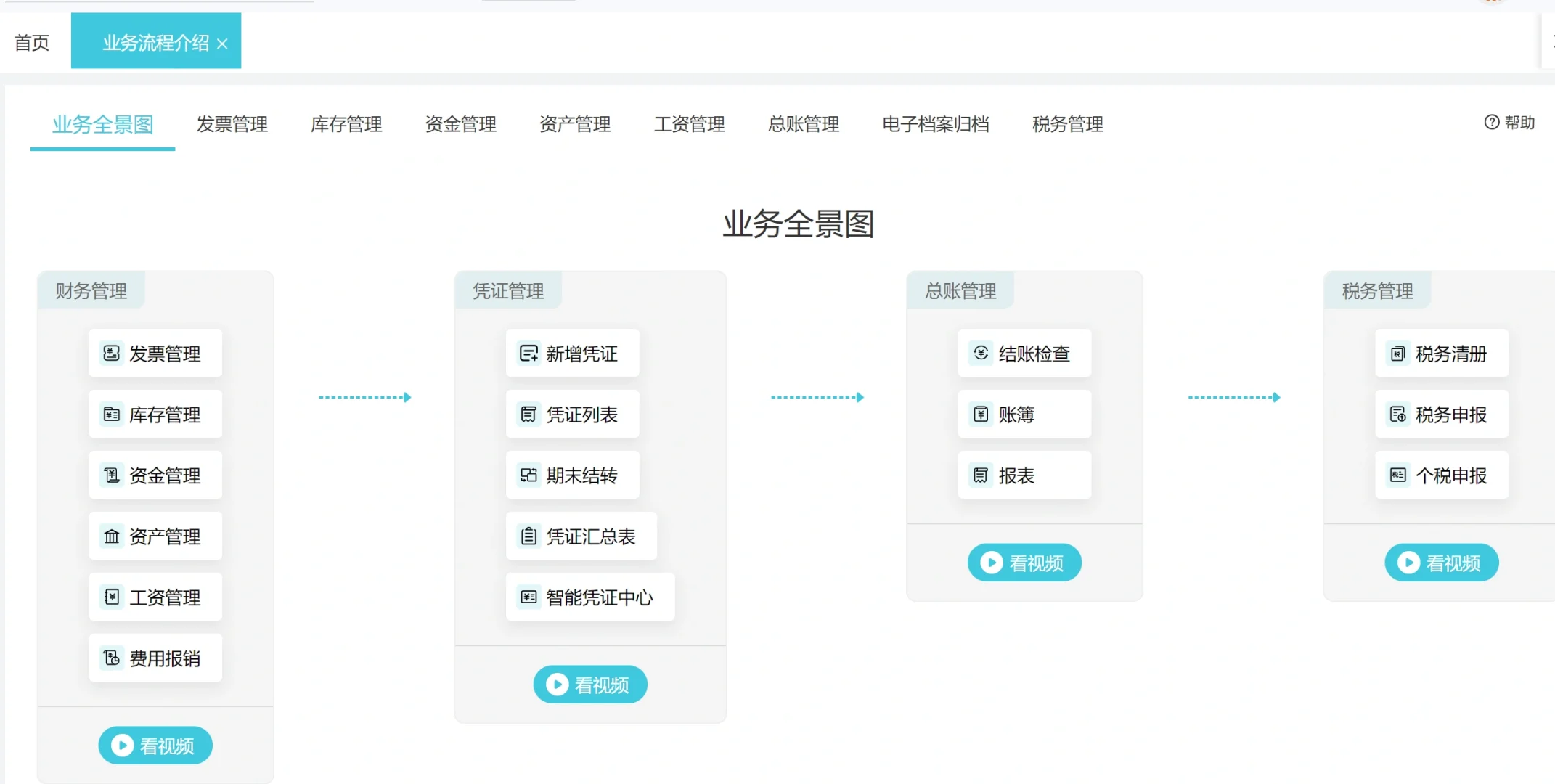1555x784 pixels.
Task: Select the 资产管理 asset icon
Action: (x=110, y=536)
